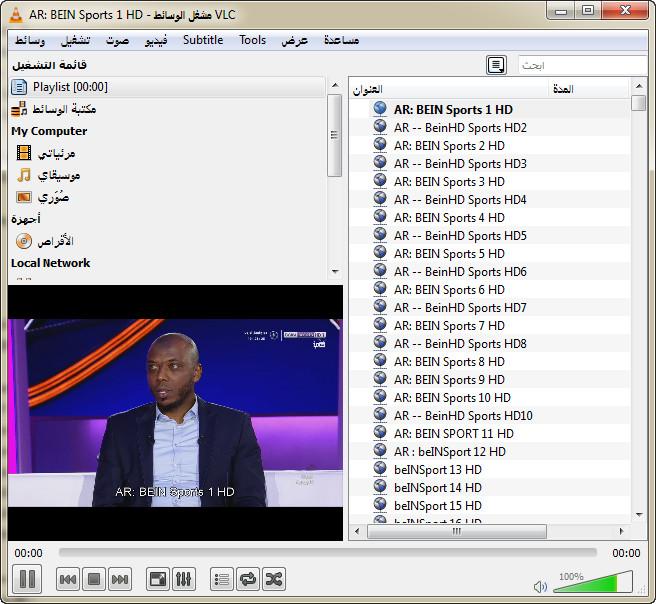Screen dimensions: 656x604
Task: Select beINSport 15 HD entry
Action: coord(438,505)
